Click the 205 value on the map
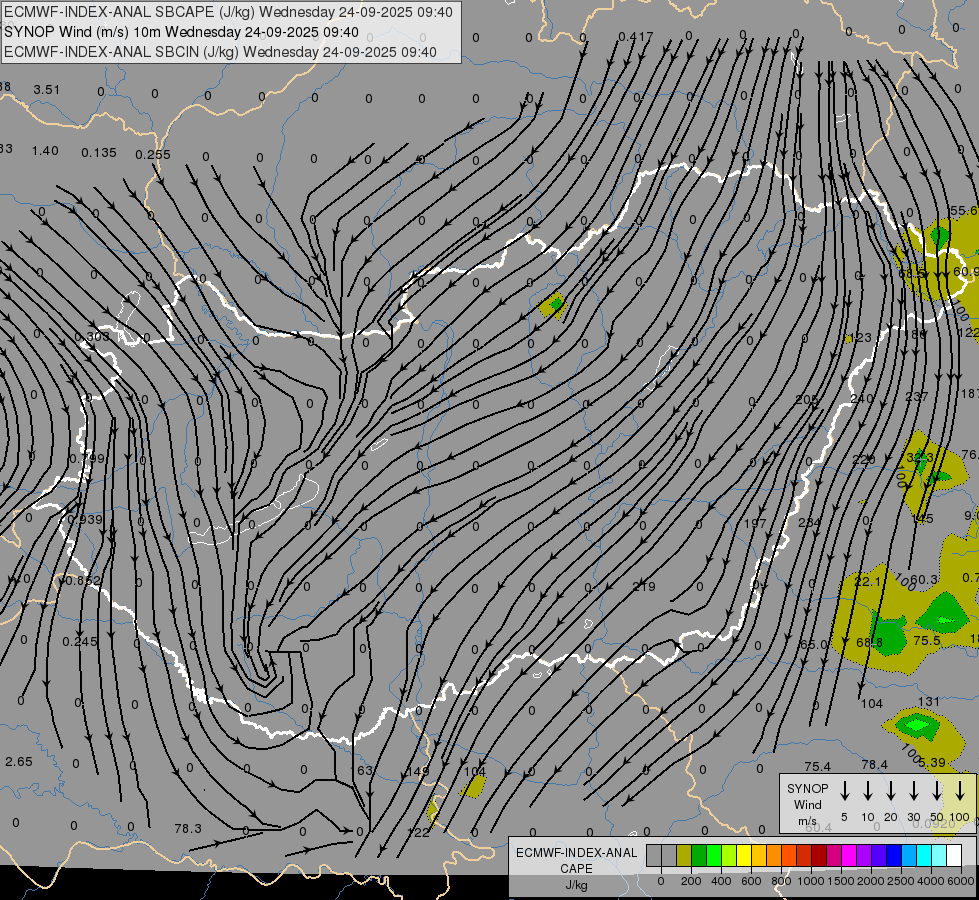The width and height of the screenshot is (979, 900). coord(807,399)
